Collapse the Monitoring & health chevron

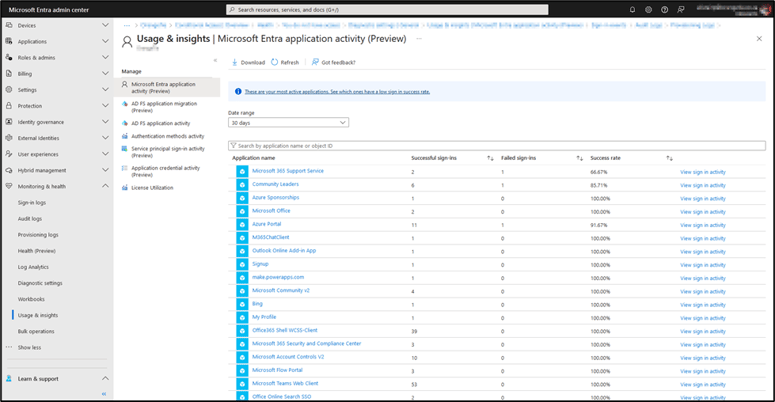(105, 186)
